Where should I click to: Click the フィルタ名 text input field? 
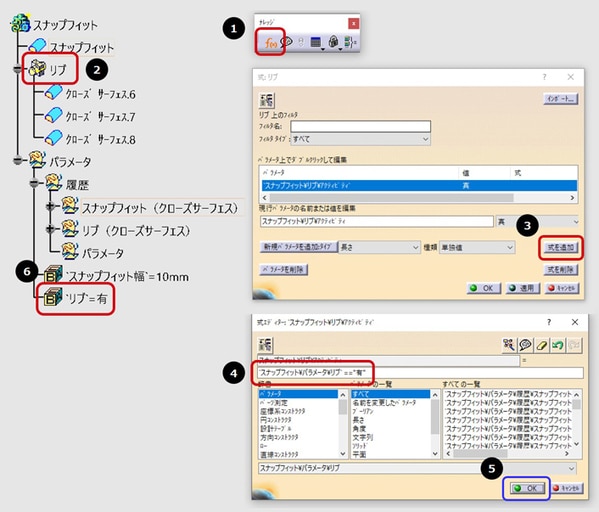(360, 126)
